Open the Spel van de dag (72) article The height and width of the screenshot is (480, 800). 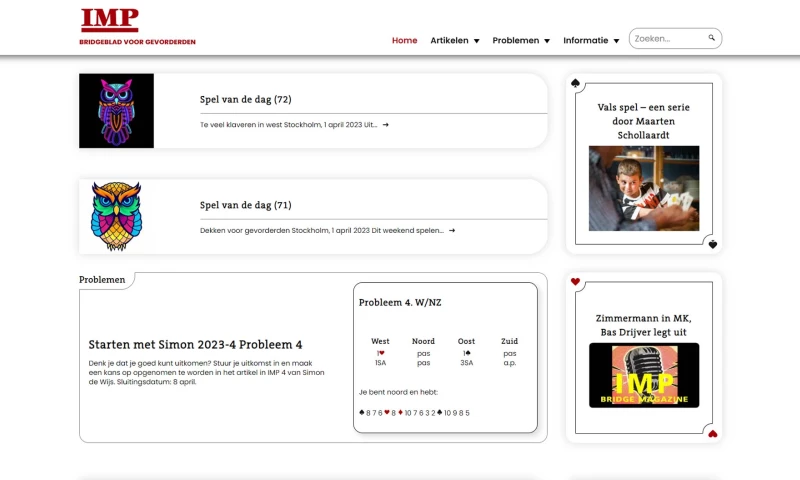(246, 99)
